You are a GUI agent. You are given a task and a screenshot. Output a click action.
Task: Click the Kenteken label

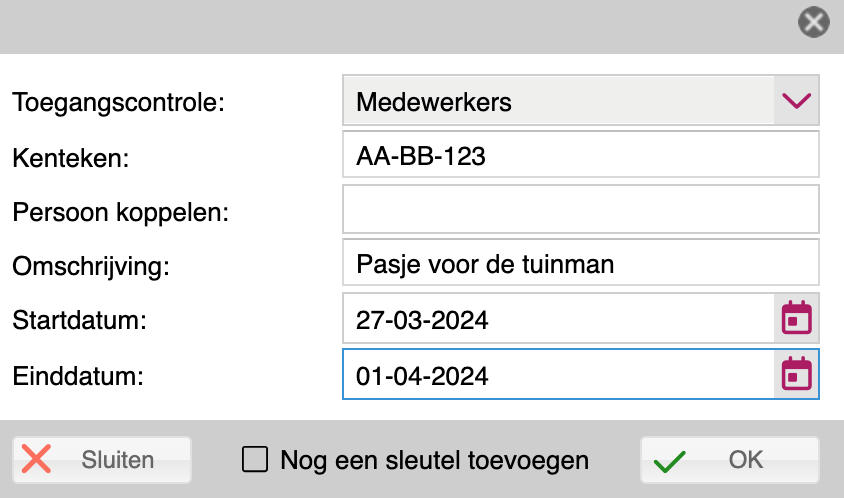point(71,158)
